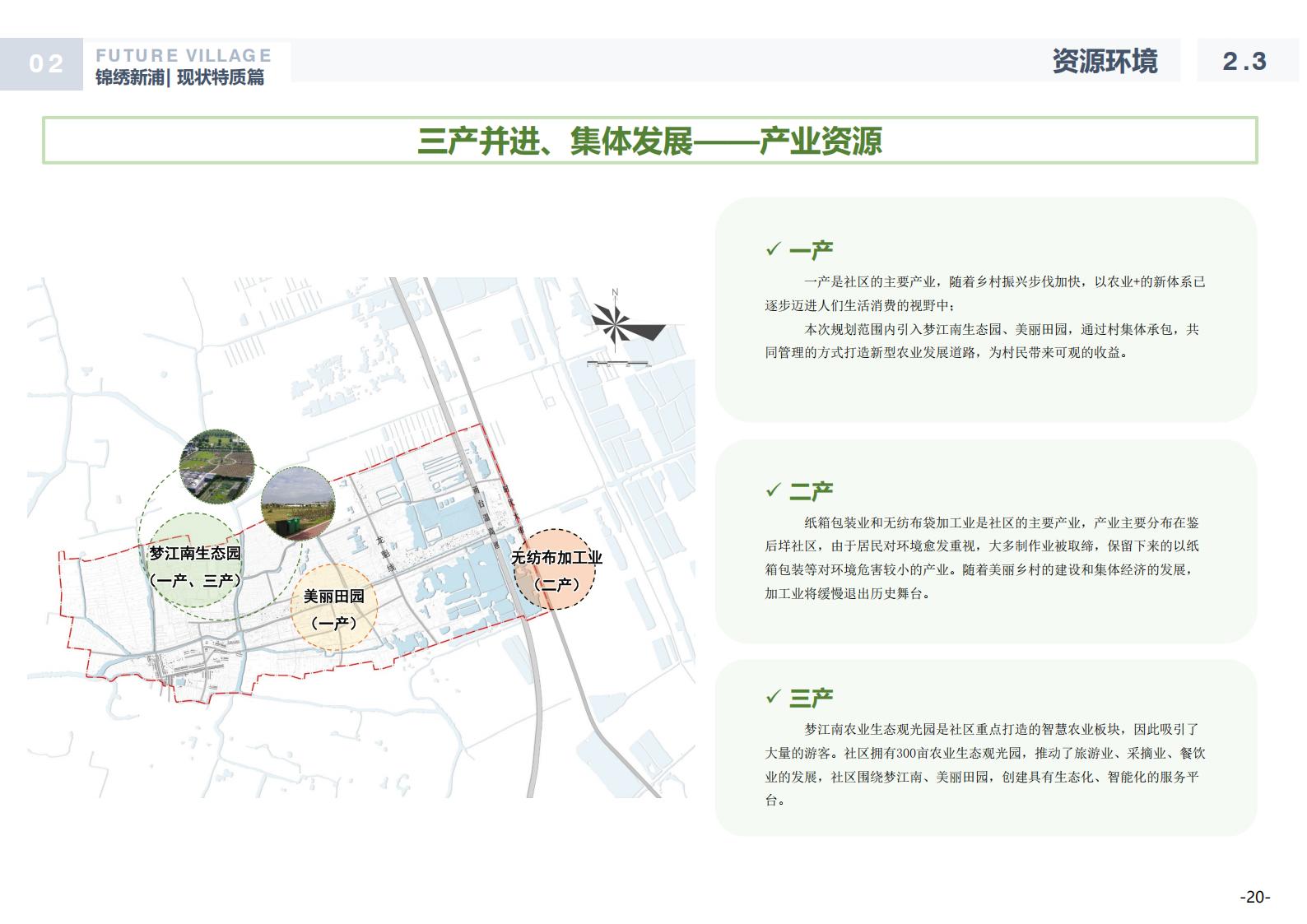Click the aerial farm photo thumbnail circle
1307x924 pixels.
pos(216,466)
